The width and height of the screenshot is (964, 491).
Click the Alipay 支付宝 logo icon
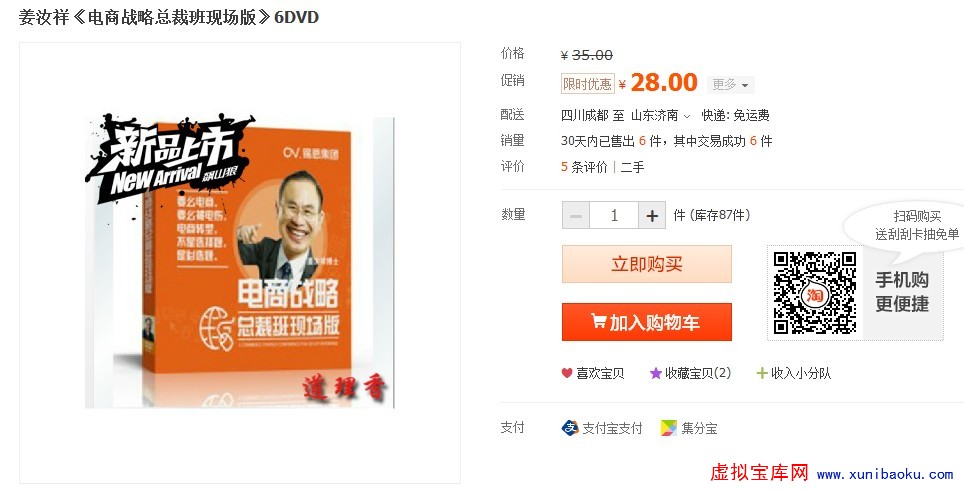(570, 428)
